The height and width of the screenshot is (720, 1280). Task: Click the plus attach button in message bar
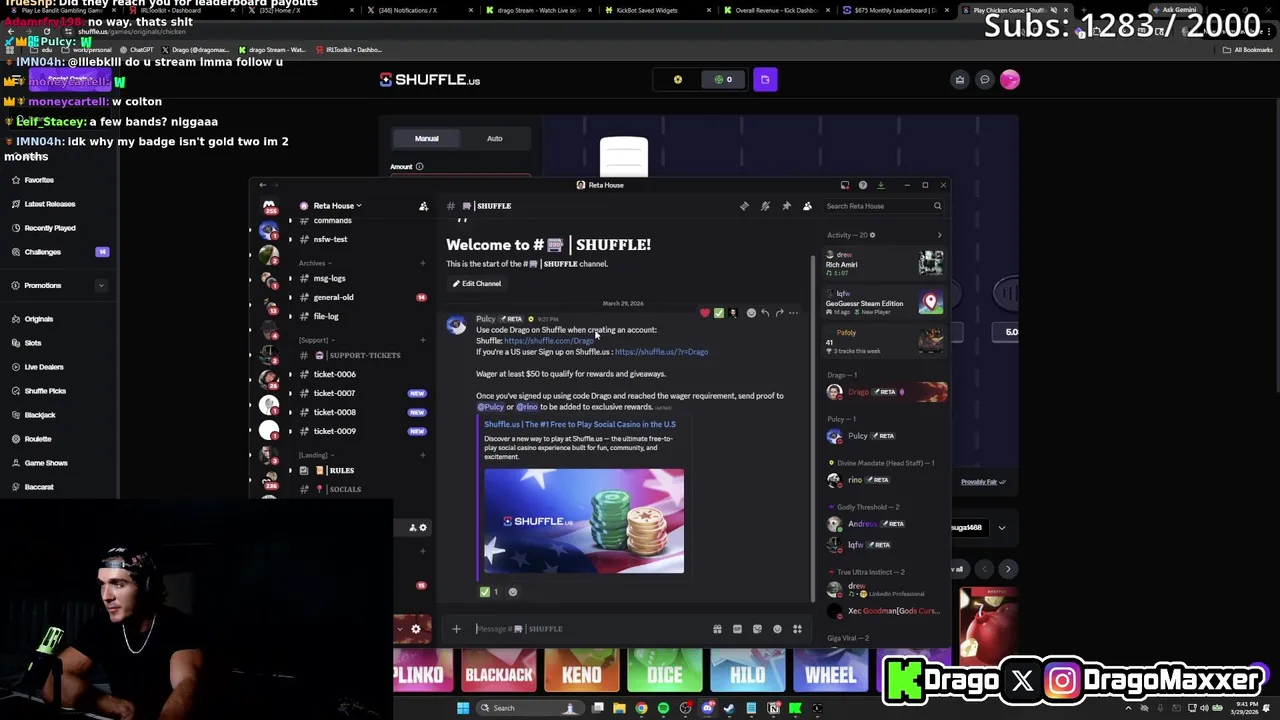pos(456,629)
